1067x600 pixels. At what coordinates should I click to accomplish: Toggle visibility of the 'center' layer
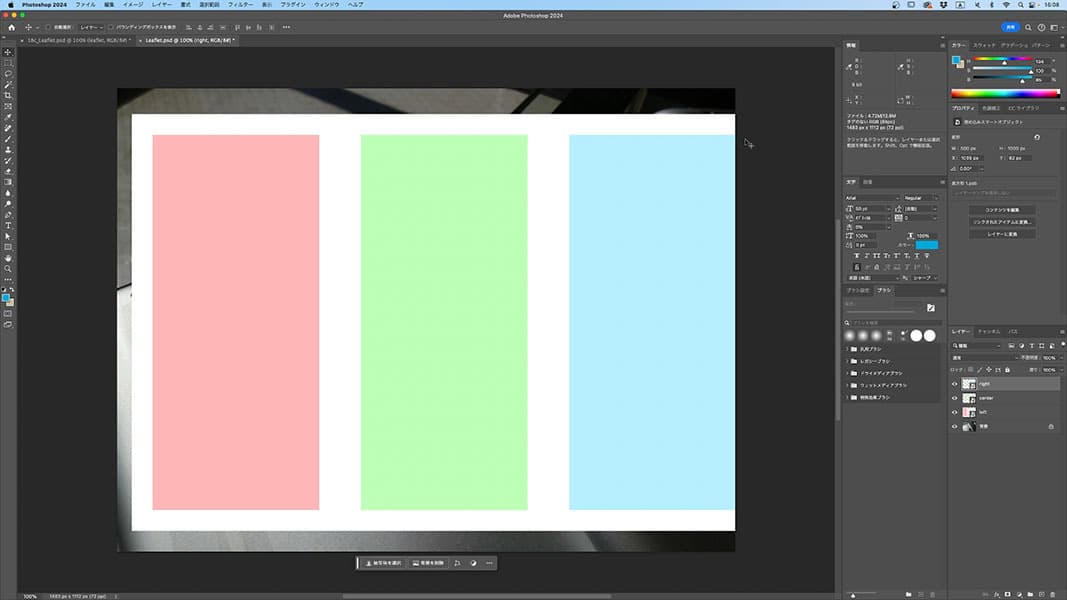click(954, 398)
